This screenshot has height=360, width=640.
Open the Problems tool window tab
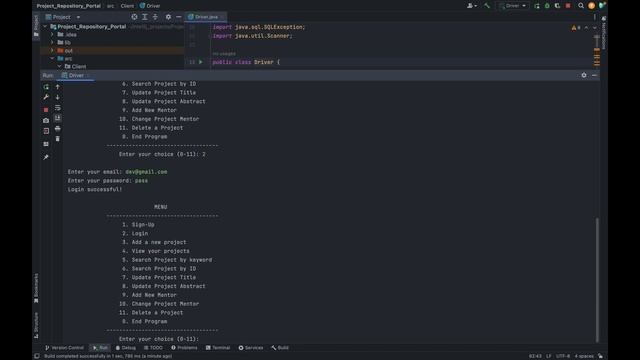pyautogui.click(x=184, y=348)
